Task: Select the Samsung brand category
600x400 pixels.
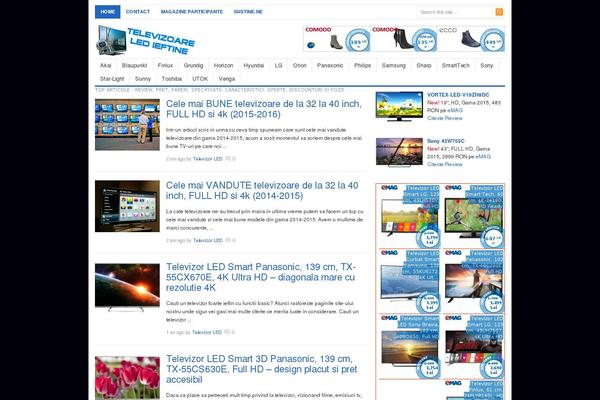Action: [x=394, y=65]
